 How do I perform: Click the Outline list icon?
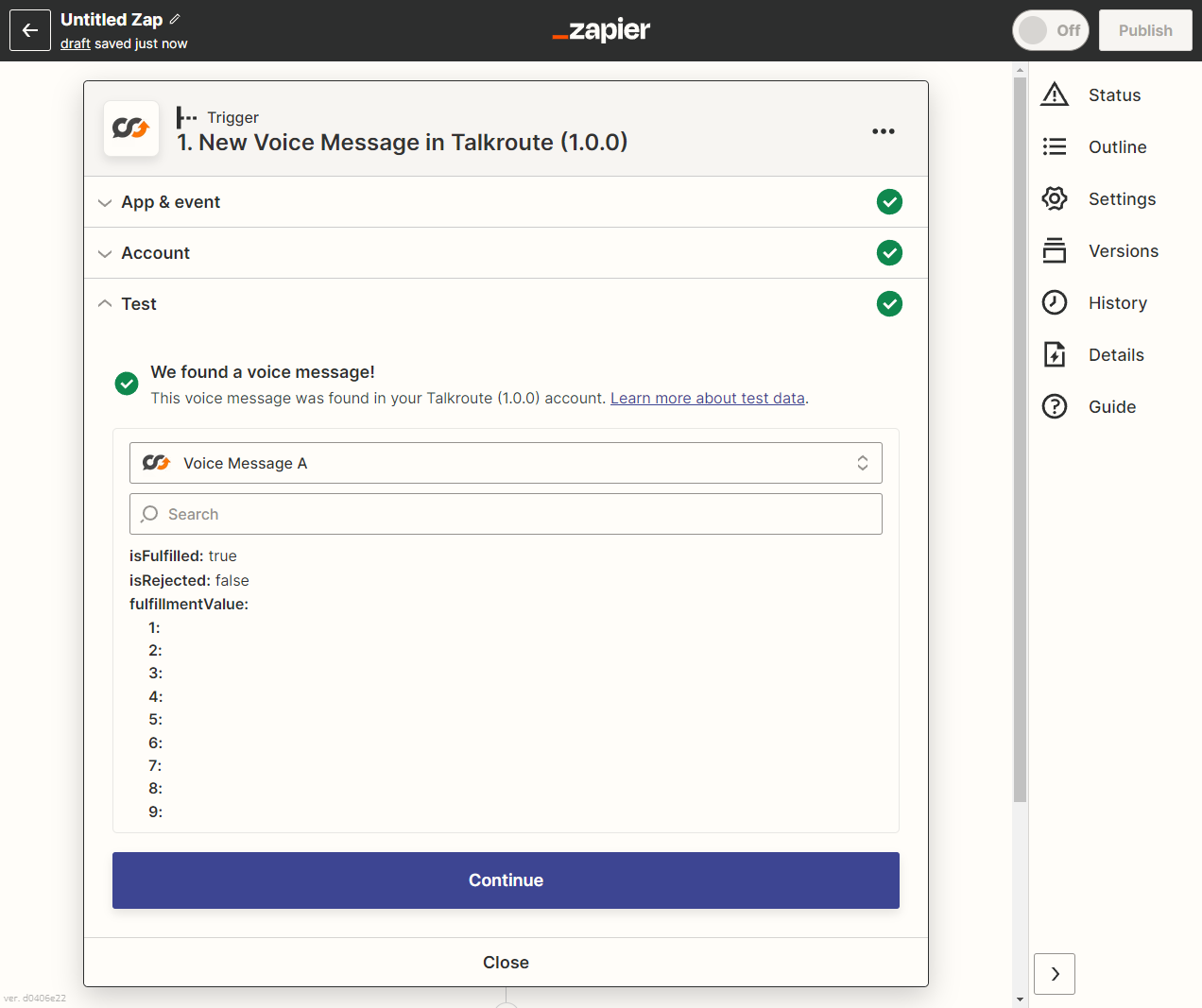point(1055,146)
